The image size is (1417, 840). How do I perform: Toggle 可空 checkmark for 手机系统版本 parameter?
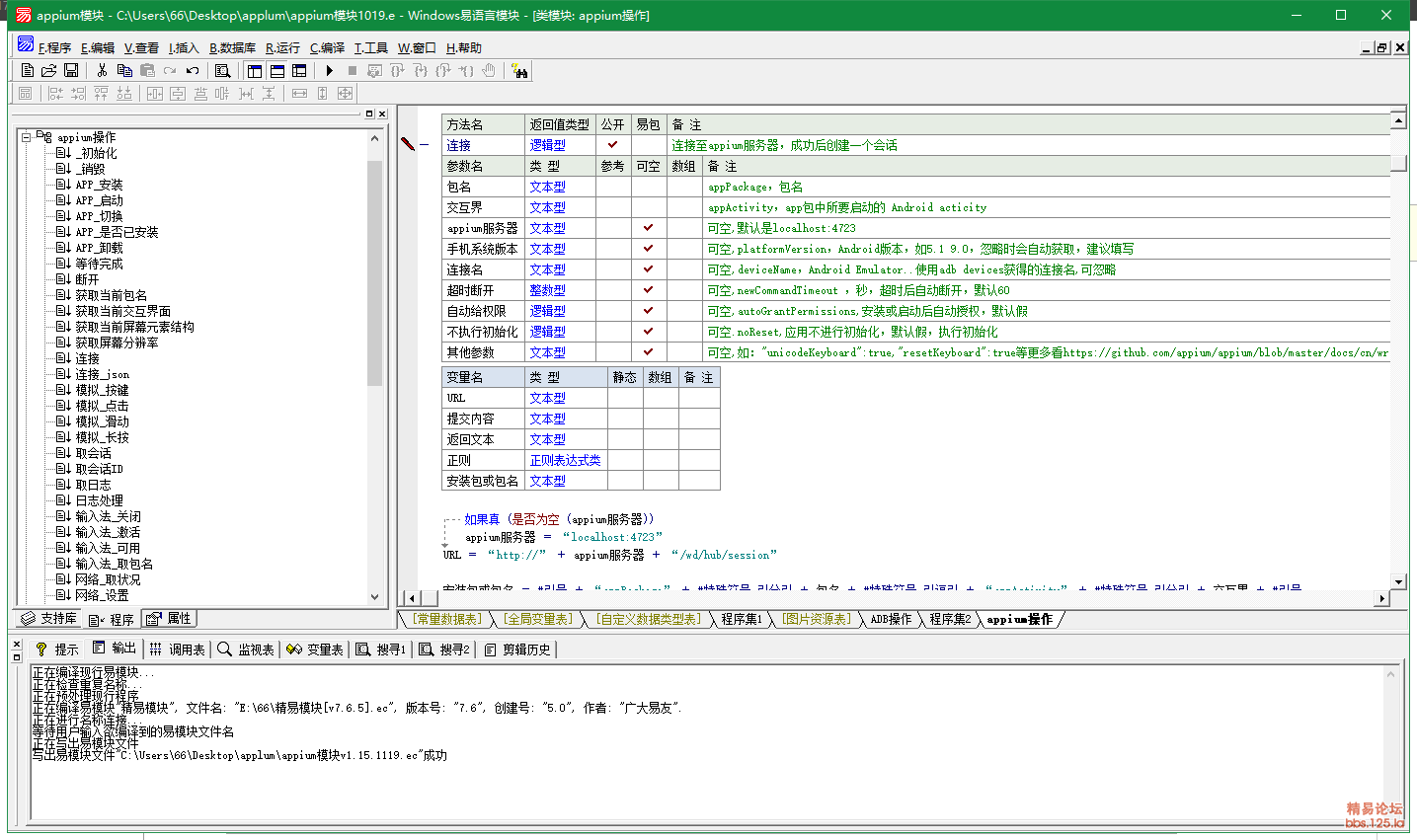click(x=649, y=248)
